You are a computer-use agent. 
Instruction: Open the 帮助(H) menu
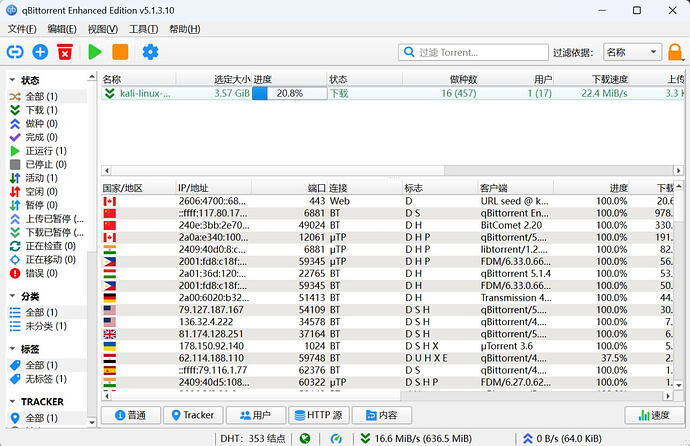(x=185, y=29)
